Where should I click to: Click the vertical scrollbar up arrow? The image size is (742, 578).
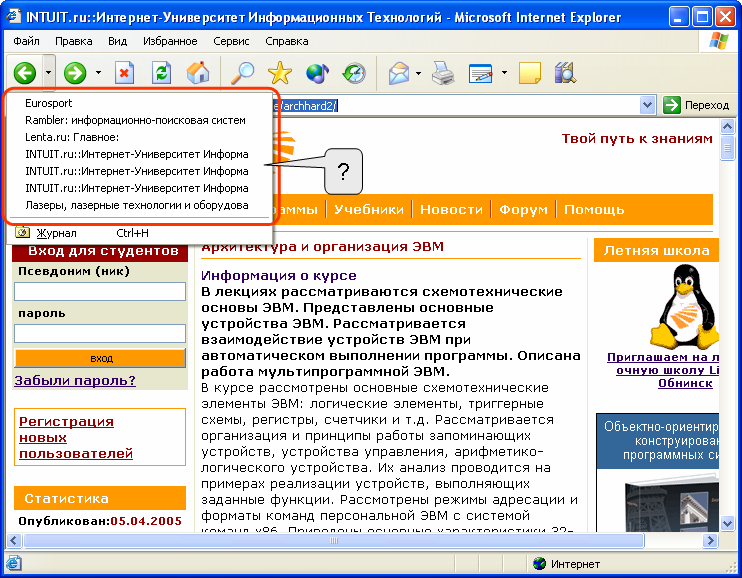(727, 126)
